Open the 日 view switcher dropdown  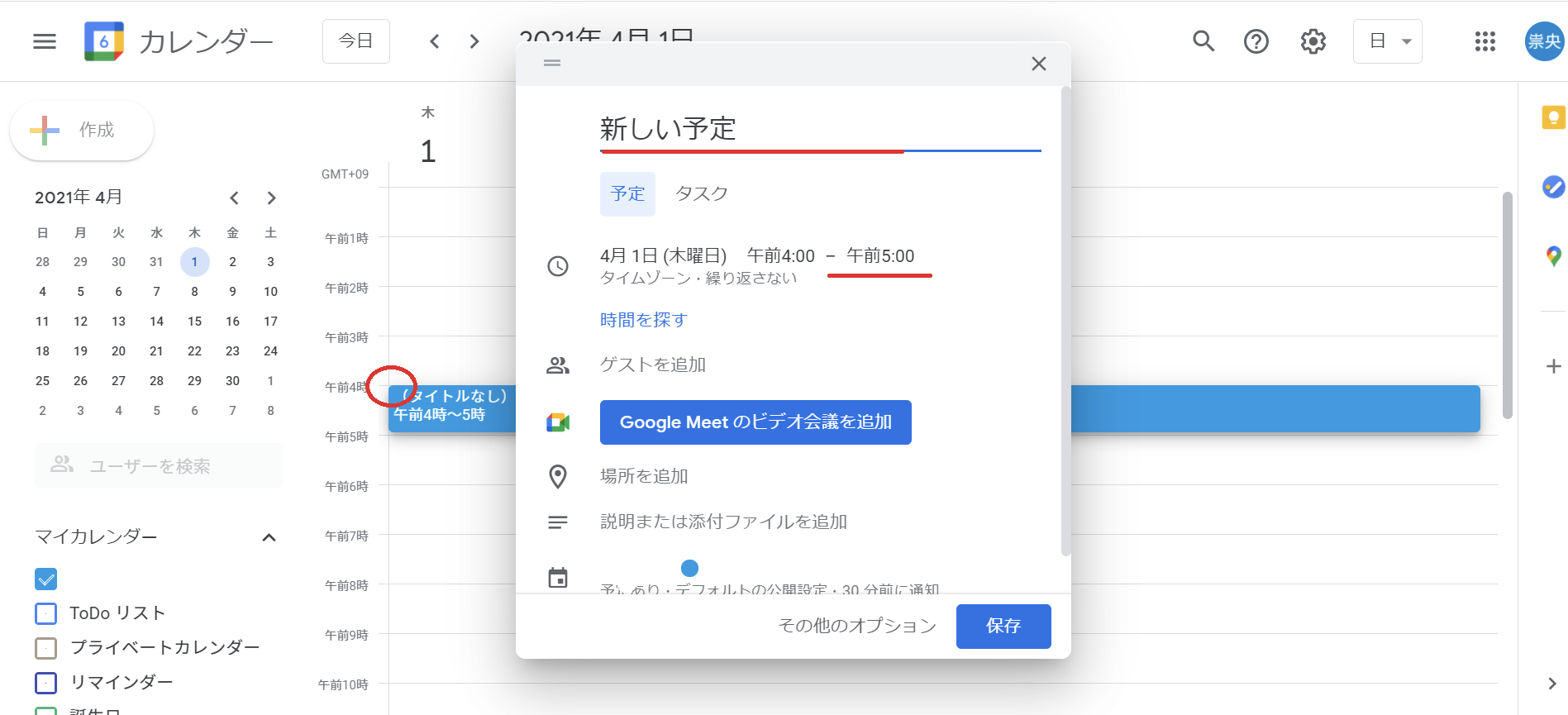pos(1387,41)
